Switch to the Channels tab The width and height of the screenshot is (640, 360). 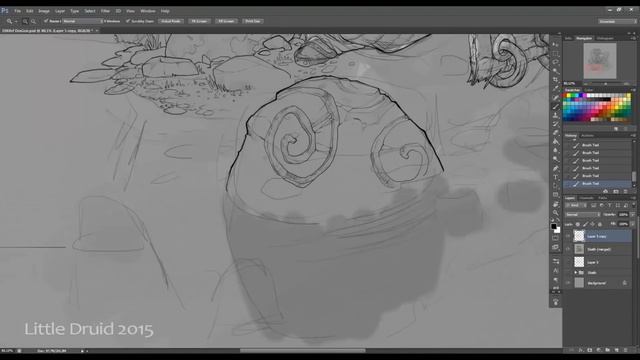click(587, 198)
